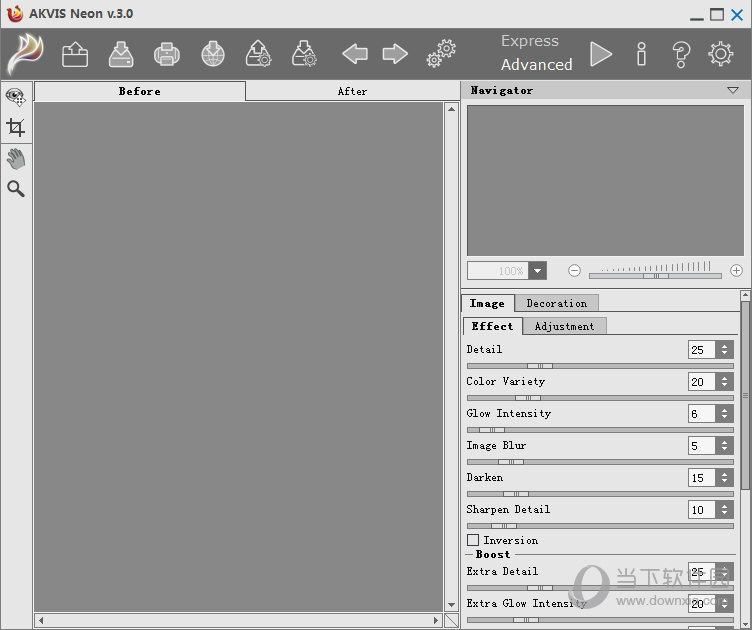Switch to the After tab
The height and width of the screenshot is (630, 753).
[x=352, y=91]
